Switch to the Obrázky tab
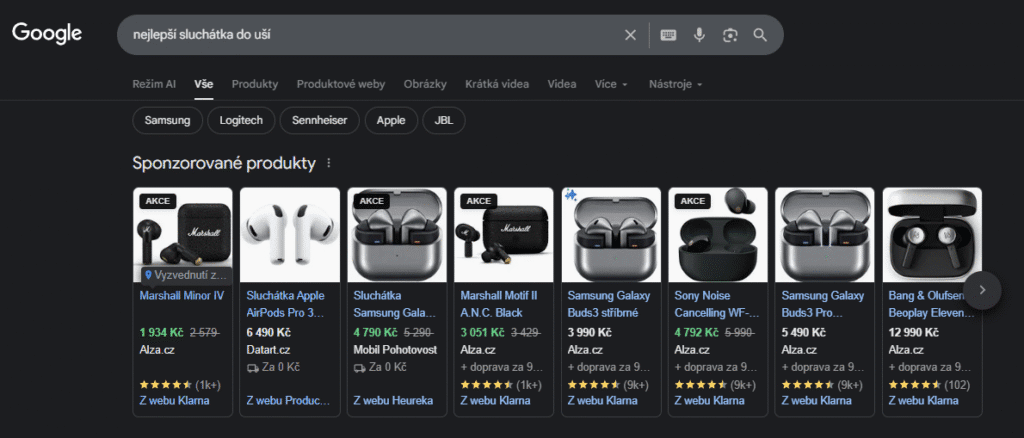Screen dimensions: 1024x438 click(425, 84)
